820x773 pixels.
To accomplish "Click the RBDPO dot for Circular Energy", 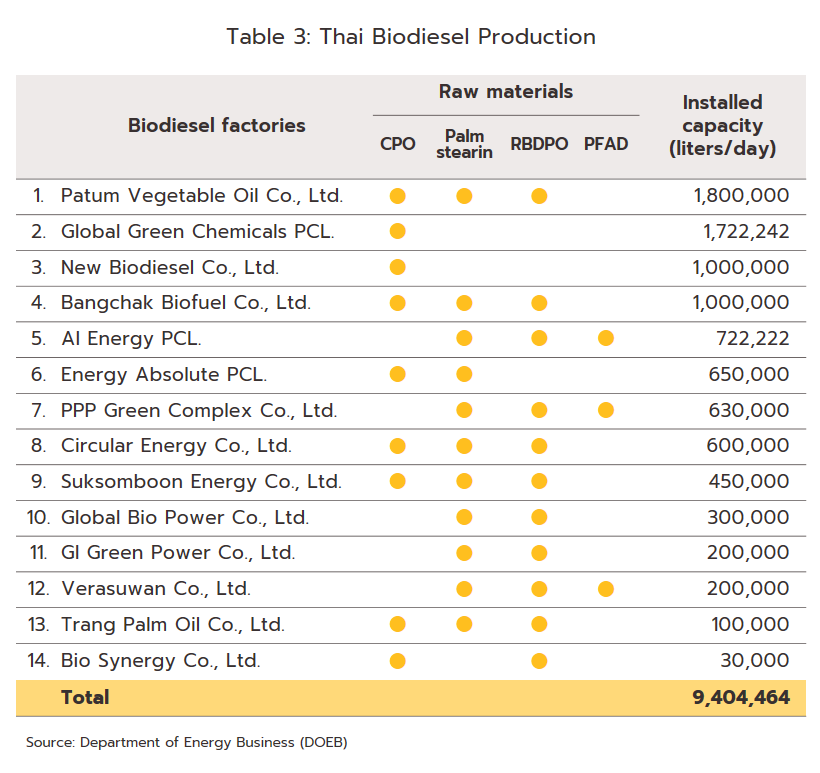I will (539, 446).
